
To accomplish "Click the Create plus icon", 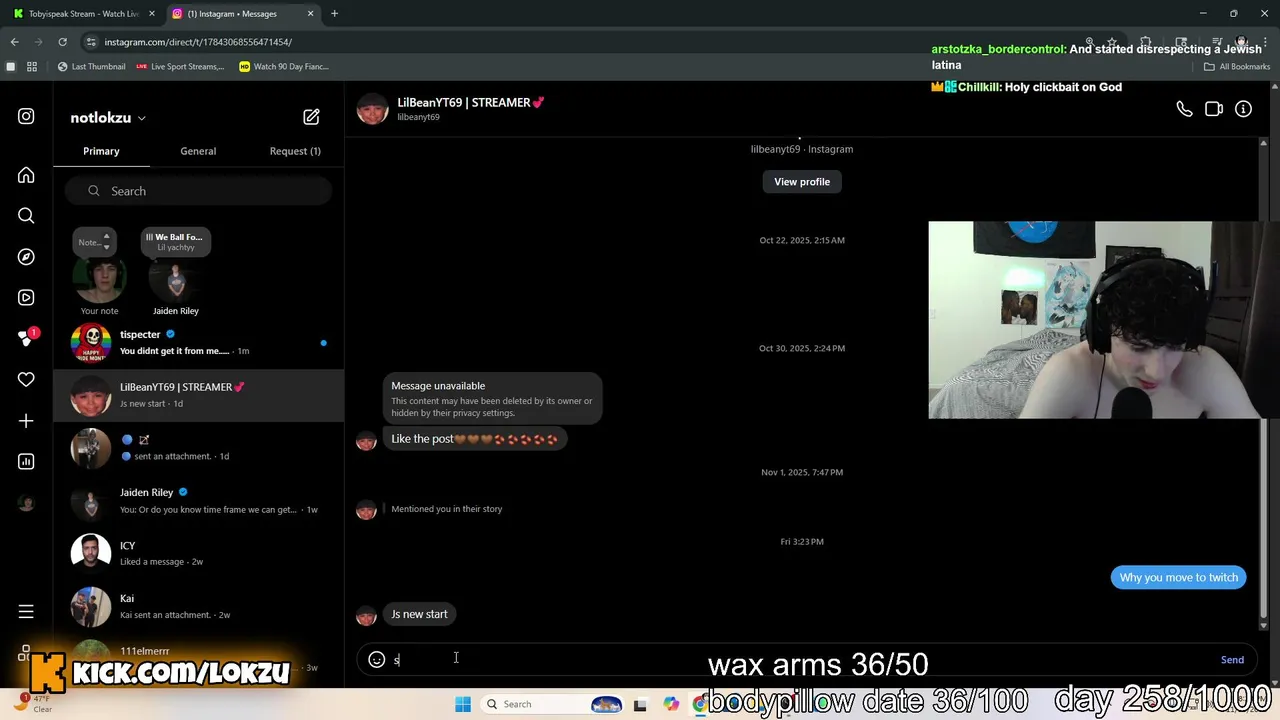I will pyautogui.click(x=26, y=421).
